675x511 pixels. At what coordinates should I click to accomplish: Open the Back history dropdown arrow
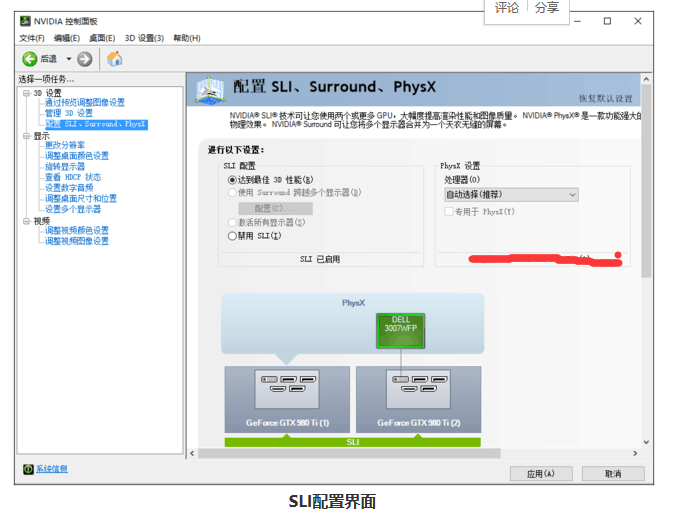click(68, 59)
